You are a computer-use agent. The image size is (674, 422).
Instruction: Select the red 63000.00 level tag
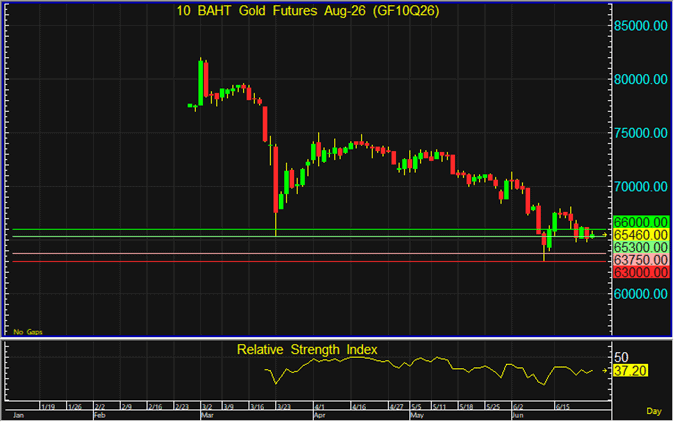pyautogui.click(x=641, y=272)
